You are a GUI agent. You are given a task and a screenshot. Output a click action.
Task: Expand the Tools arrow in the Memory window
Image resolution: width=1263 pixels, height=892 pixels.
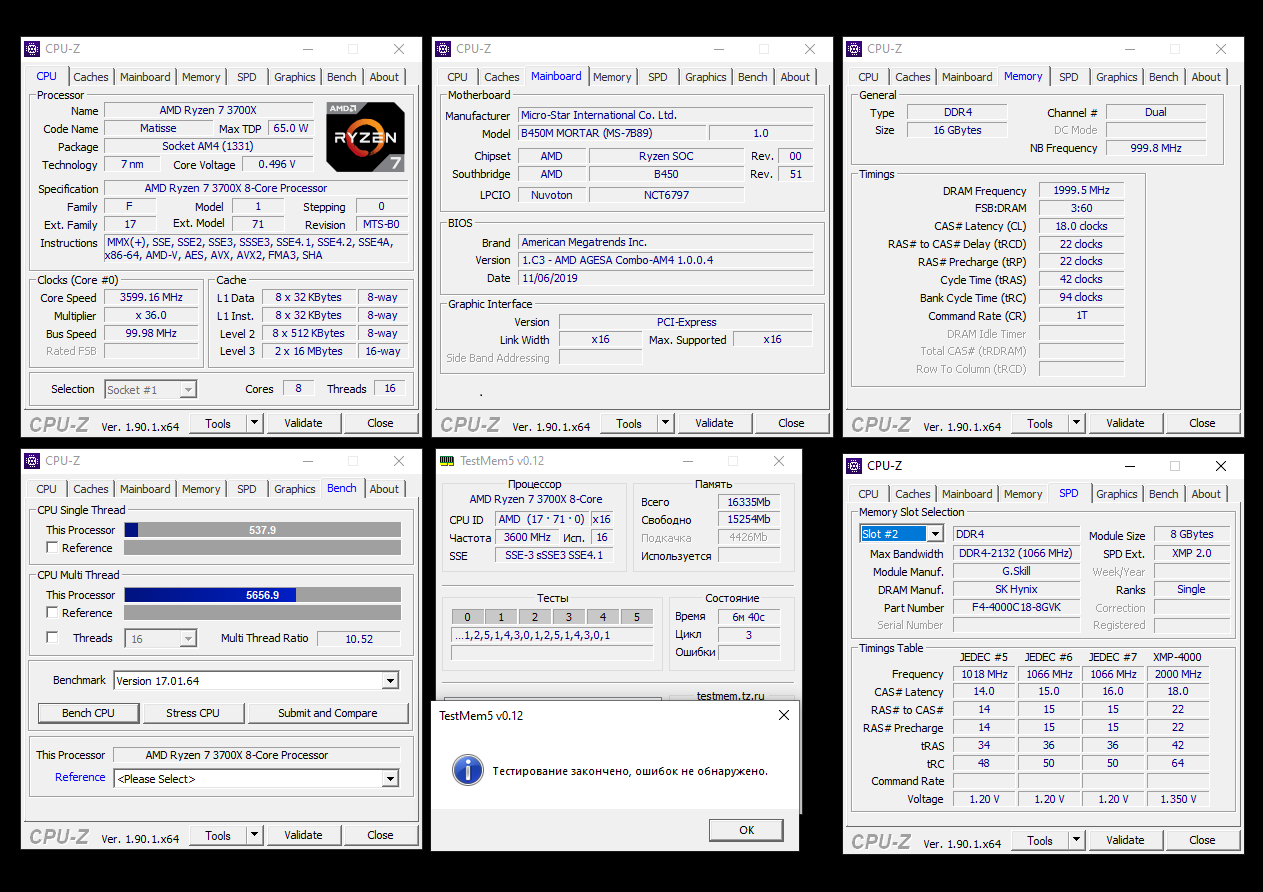[x=1077, y=423]
